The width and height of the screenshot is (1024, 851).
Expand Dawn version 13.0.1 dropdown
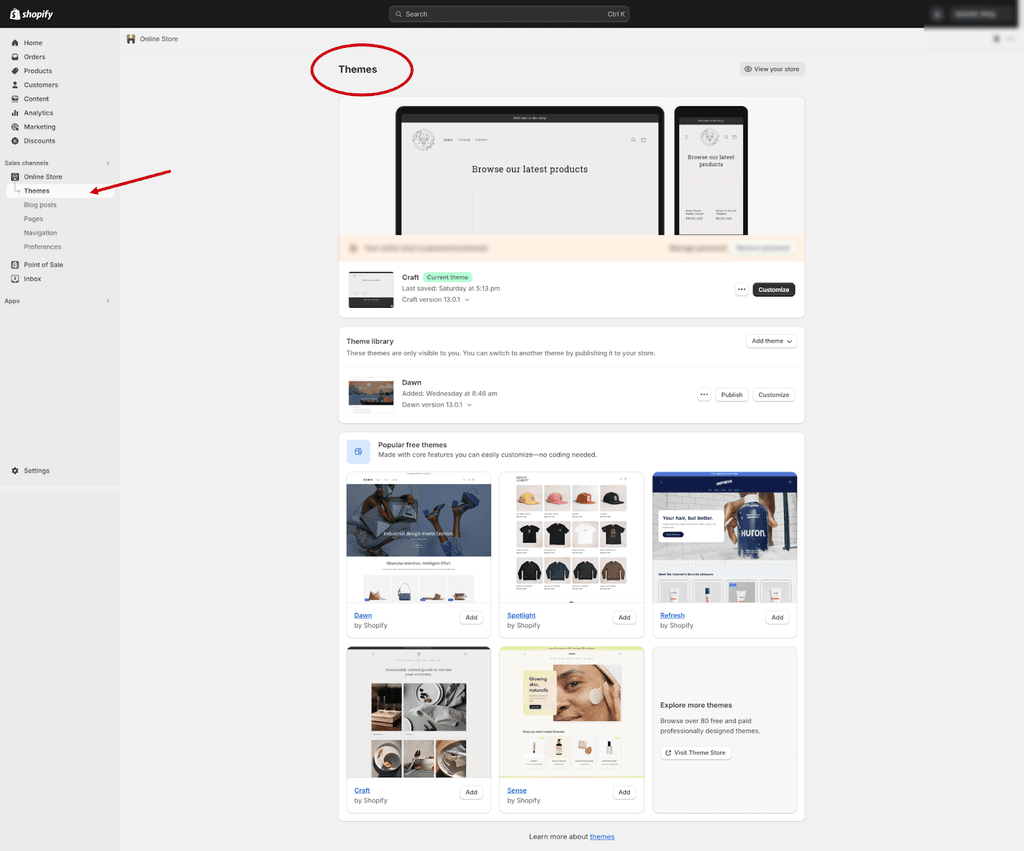click(469, 405)
